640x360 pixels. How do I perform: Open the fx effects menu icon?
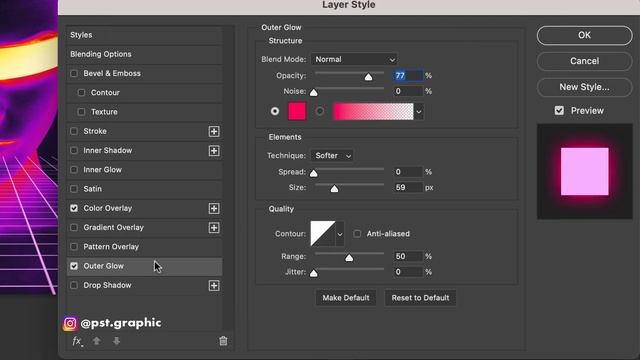pyautogui.click(x=77, y=341)
